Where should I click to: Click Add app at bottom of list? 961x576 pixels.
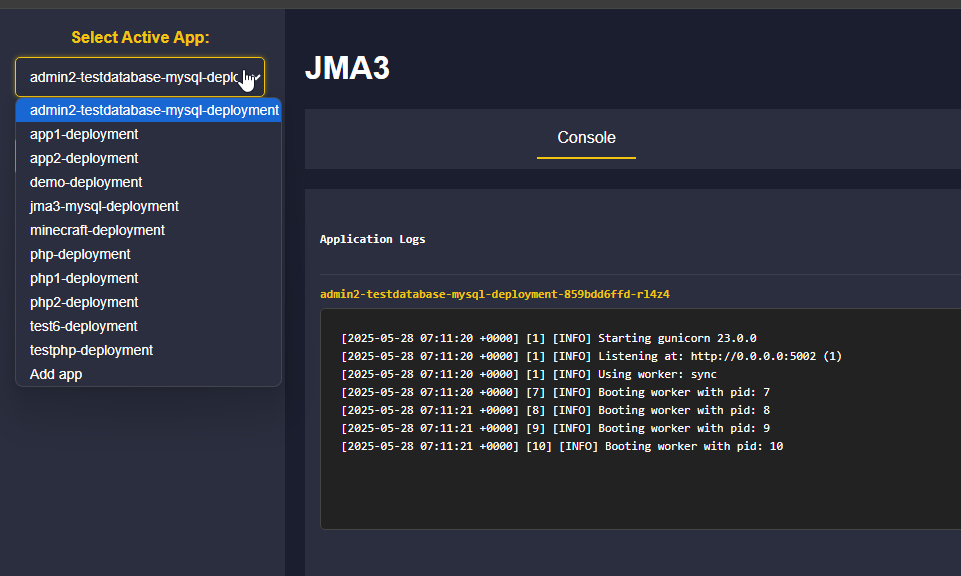(56, 374)
